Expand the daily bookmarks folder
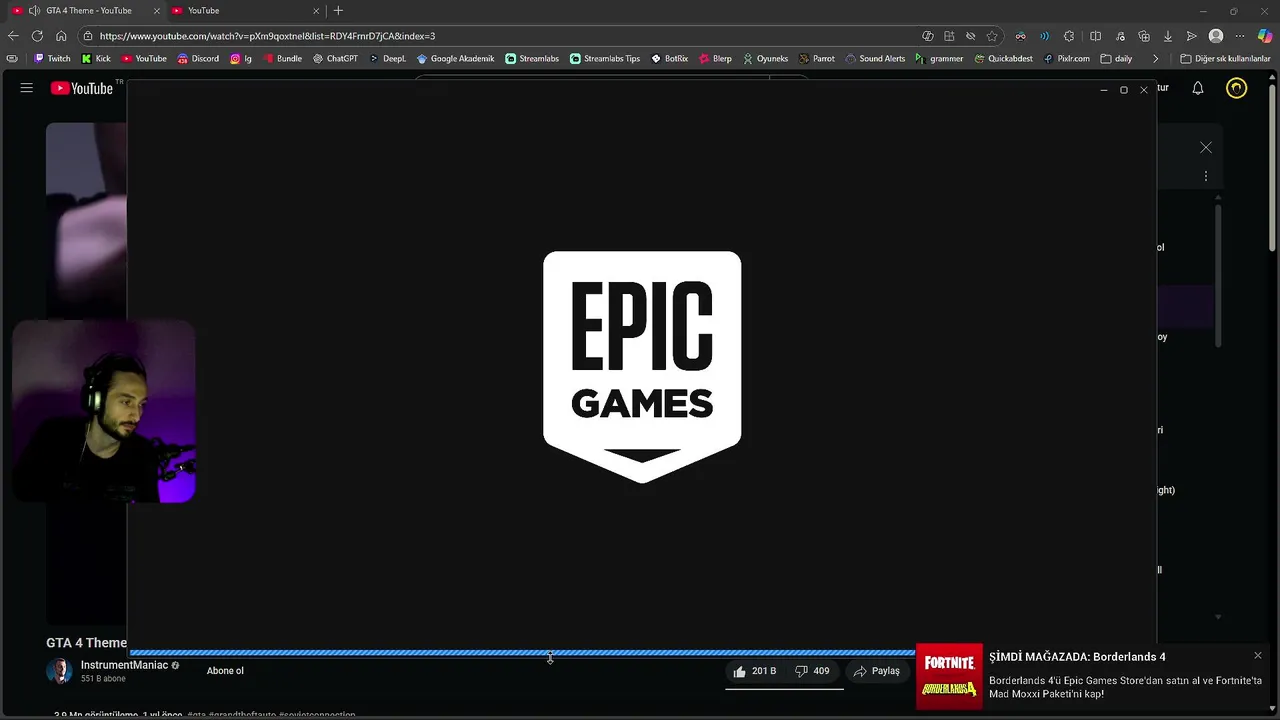1280x720 pixels. coord(1115,58)
